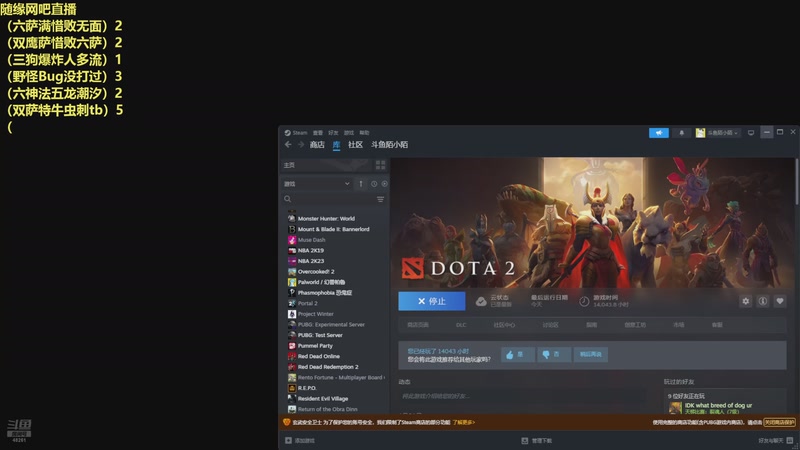Open the blue announcements megaphone button

pos(659,133)
